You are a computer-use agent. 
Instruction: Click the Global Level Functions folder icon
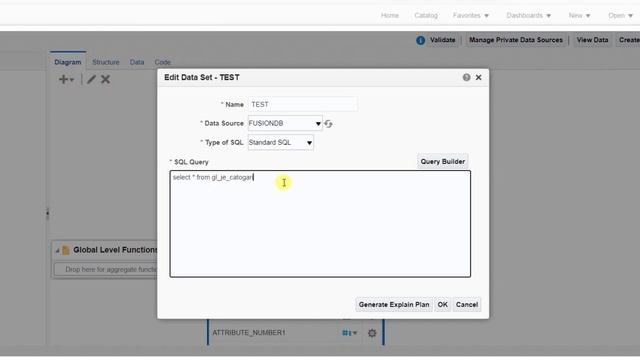point(66,250)
